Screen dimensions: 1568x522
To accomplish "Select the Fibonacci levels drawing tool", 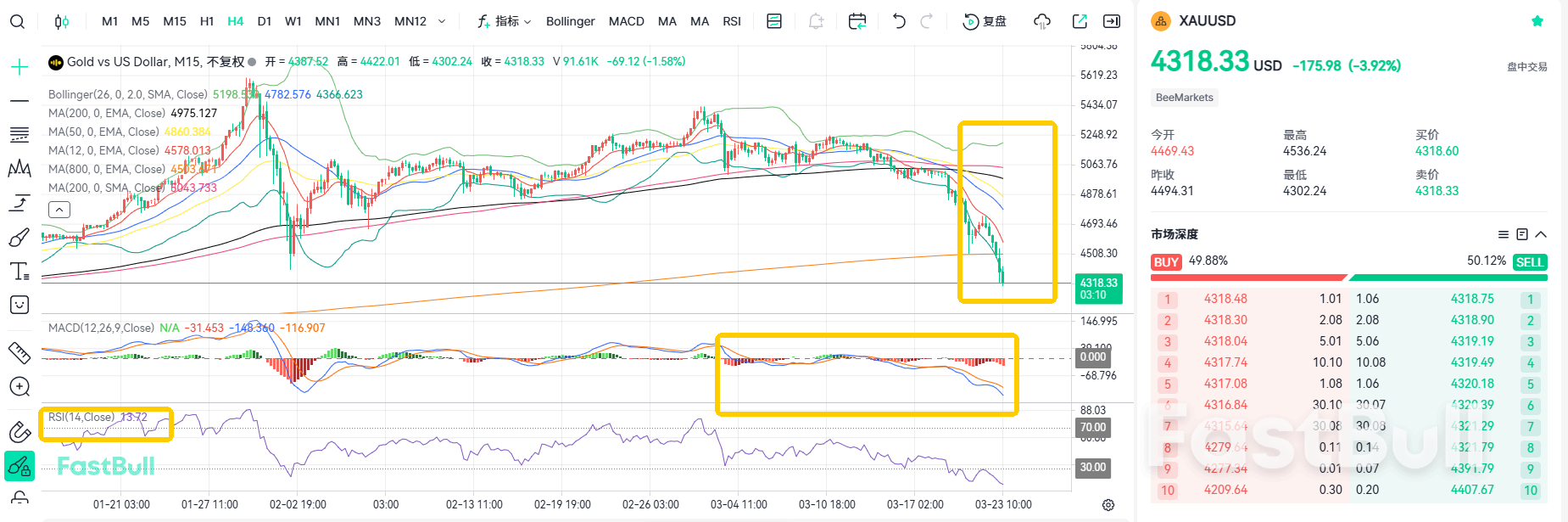I will click(20, 135).
